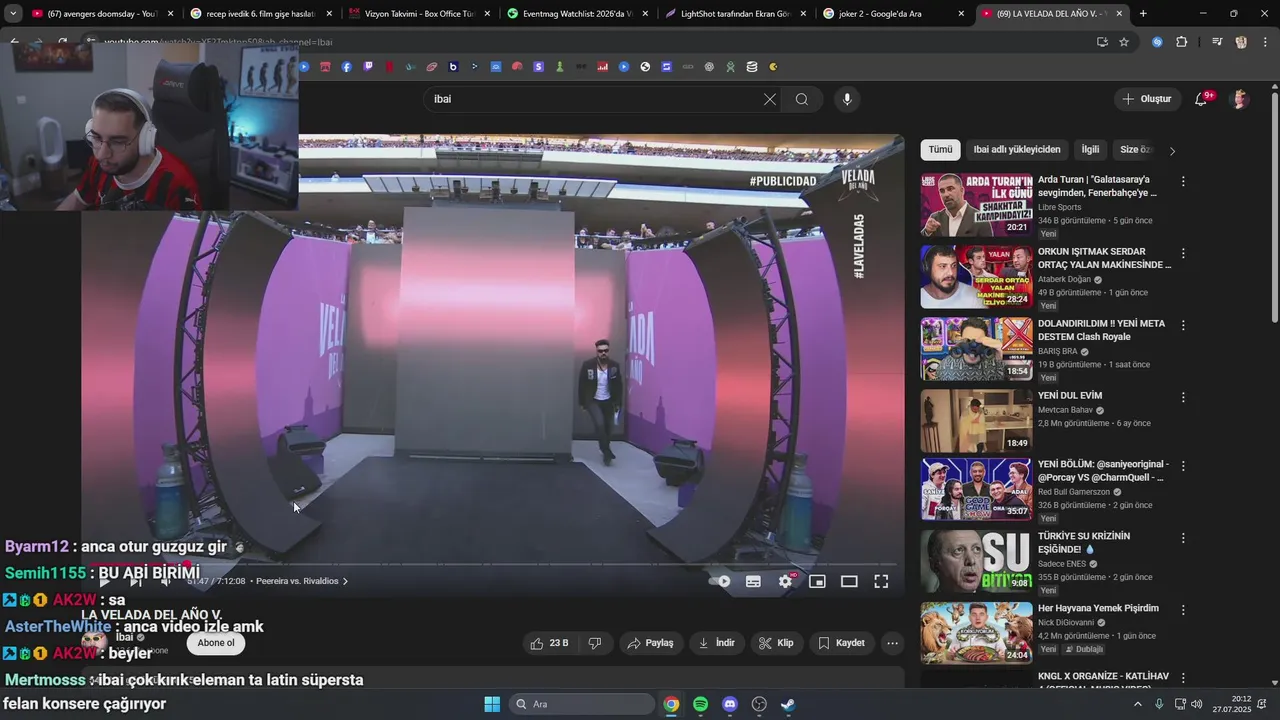The image size is (1280, 720).
Task: Select the Tümü filter chip
Action: (x=940, y=150)
